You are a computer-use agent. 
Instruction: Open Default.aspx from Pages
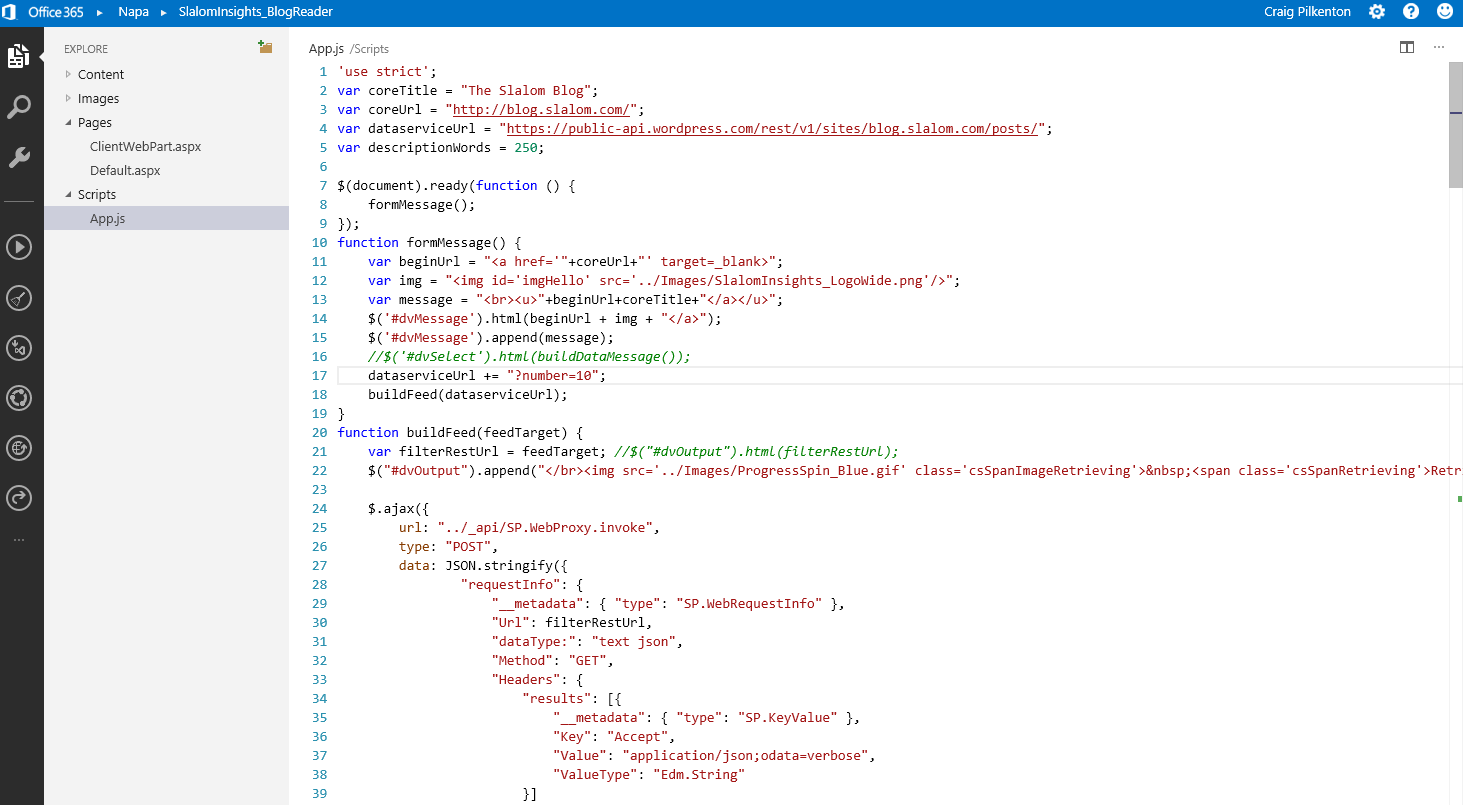pyautogui.click(x=125, y=170)
